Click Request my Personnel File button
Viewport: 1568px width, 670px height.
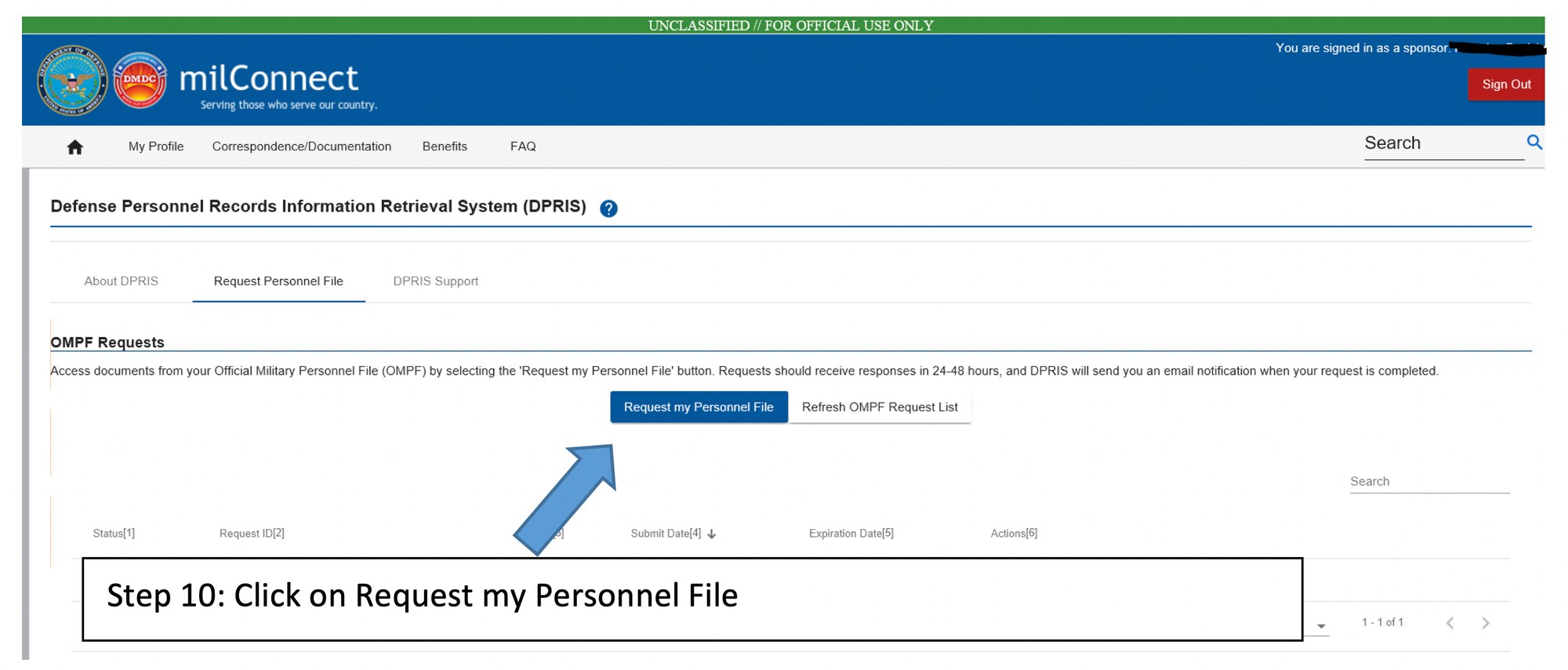699,407
